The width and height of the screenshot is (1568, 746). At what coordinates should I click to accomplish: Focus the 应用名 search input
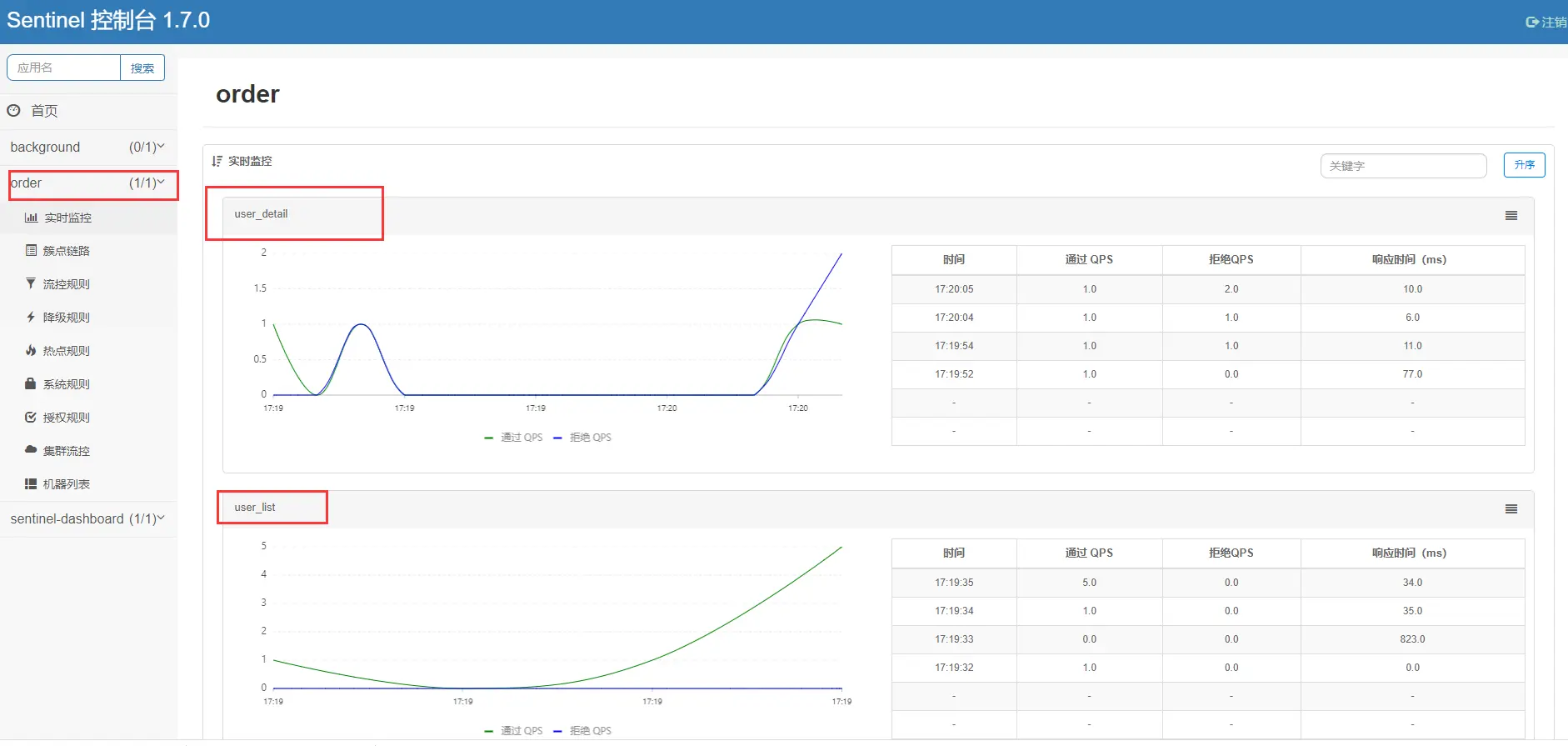point(64,68)
